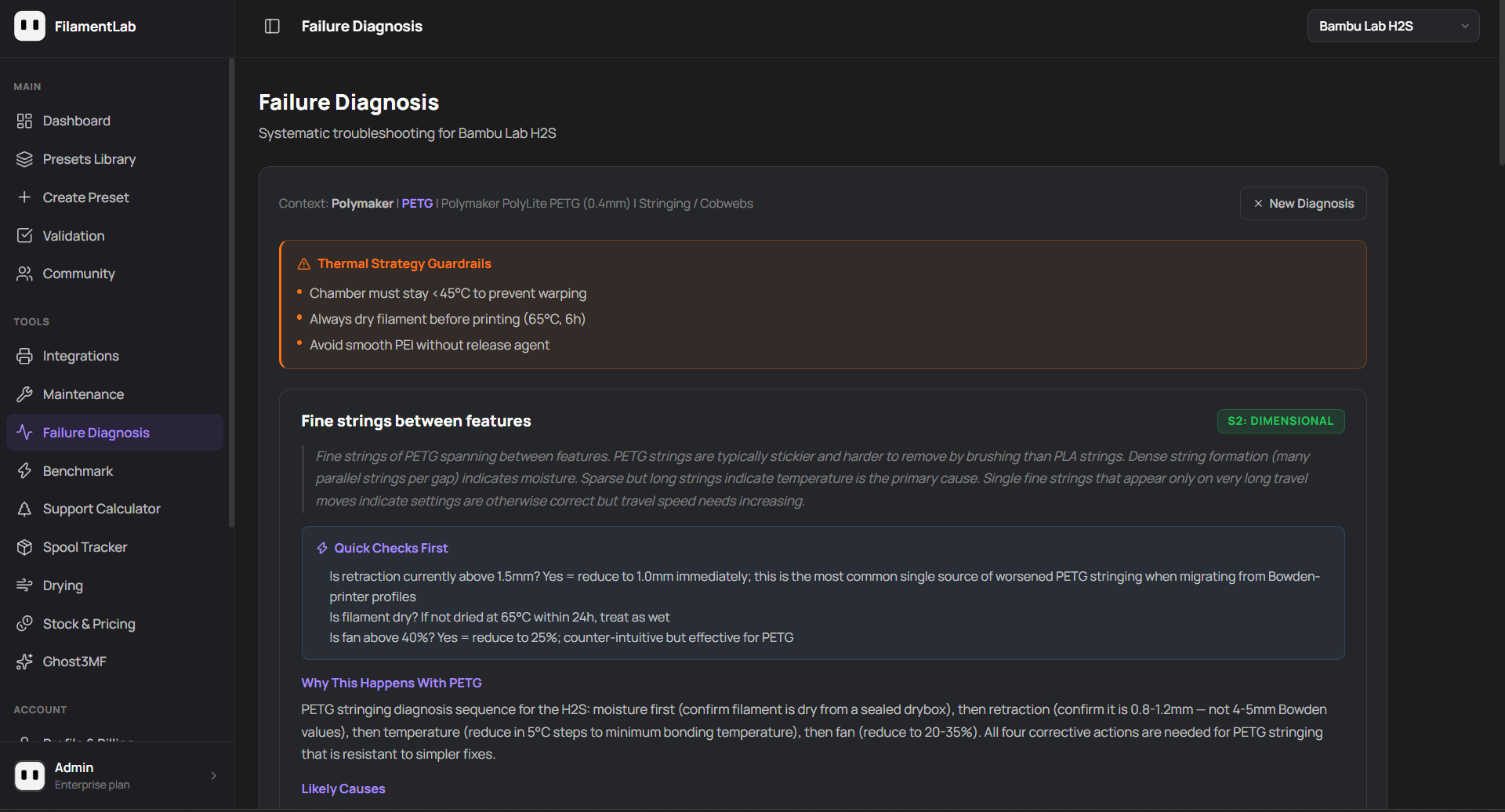Click the Create Preset plus icon
Screen dimensions: 1505x812
pyautogui.click(x=24, y=198)
